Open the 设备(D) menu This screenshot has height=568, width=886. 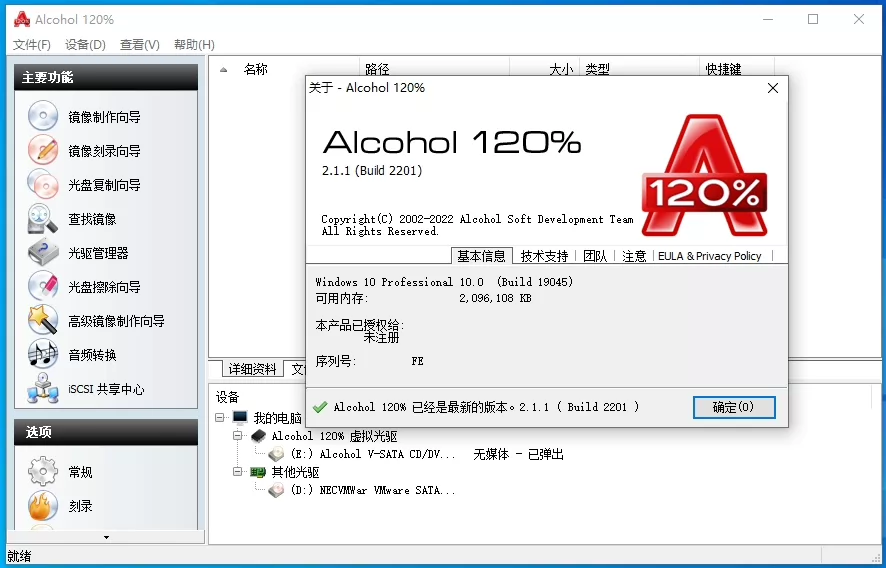(x=85, y=45)
